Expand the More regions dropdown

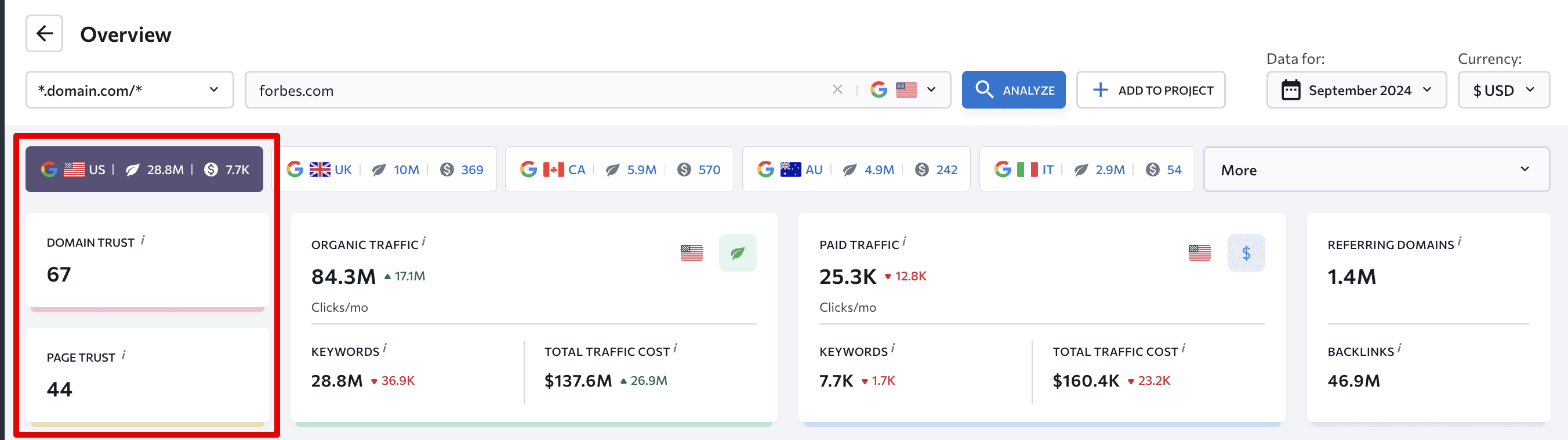[x=1377, y=169]
